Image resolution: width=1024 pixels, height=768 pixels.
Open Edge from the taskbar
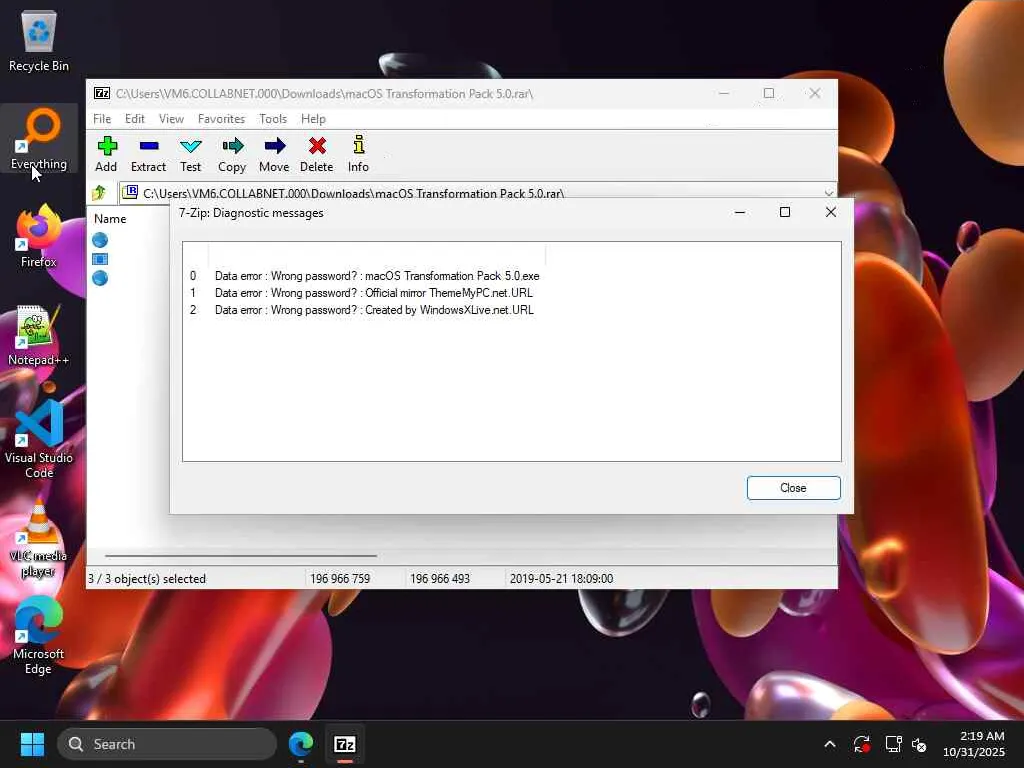pyautogui.click(x=301, y=744)
